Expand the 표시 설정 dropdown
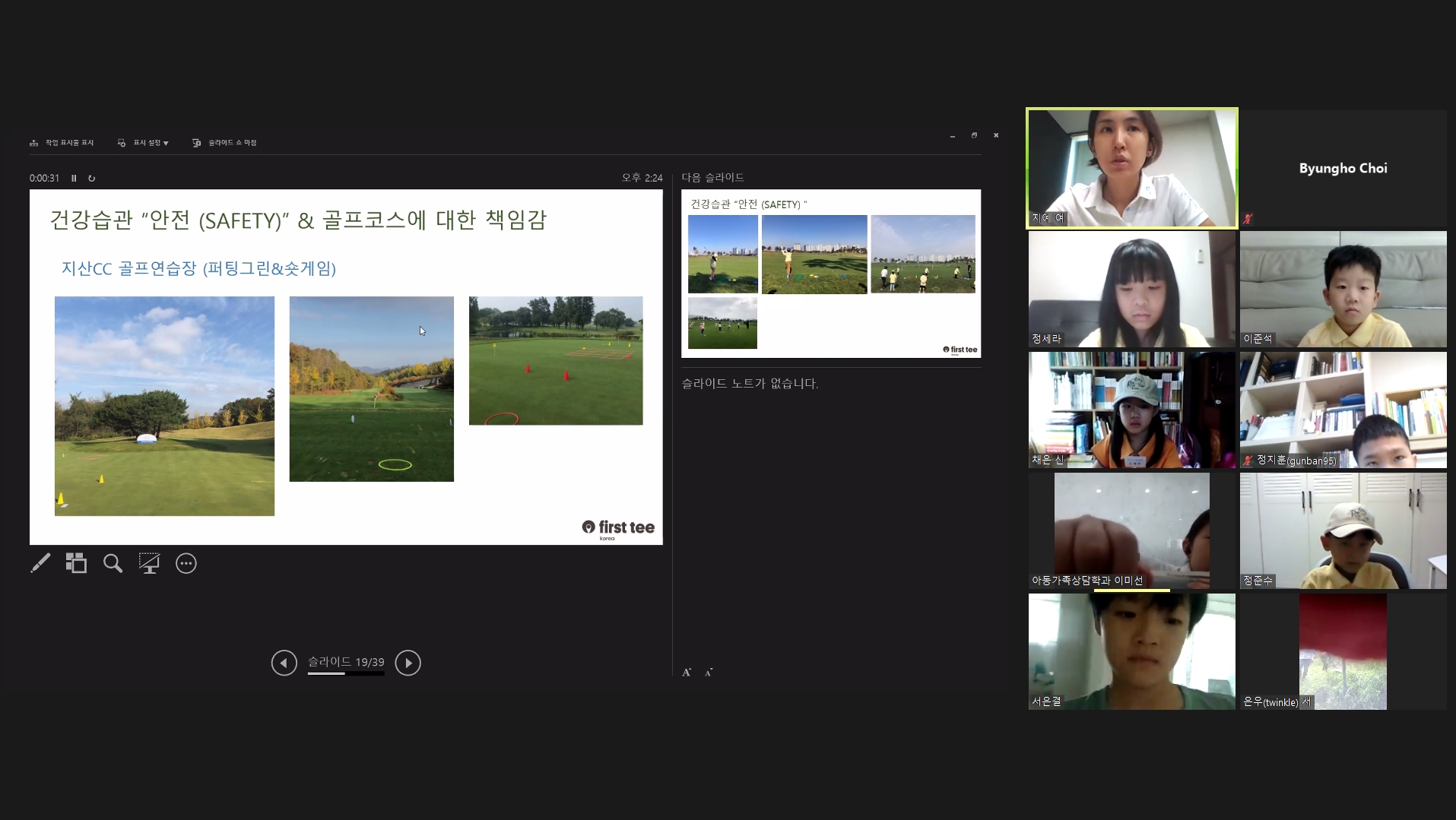 [144, 143]
